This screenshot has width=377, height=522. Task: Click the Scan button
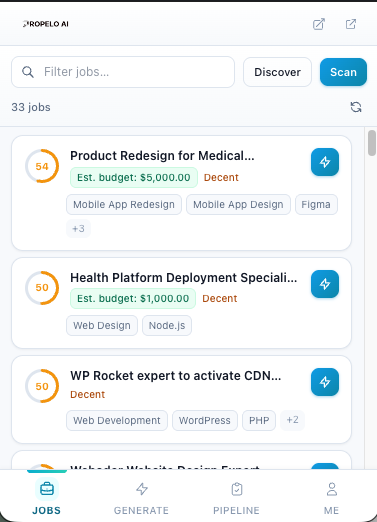pyautogui.click(x=343, y=72)
